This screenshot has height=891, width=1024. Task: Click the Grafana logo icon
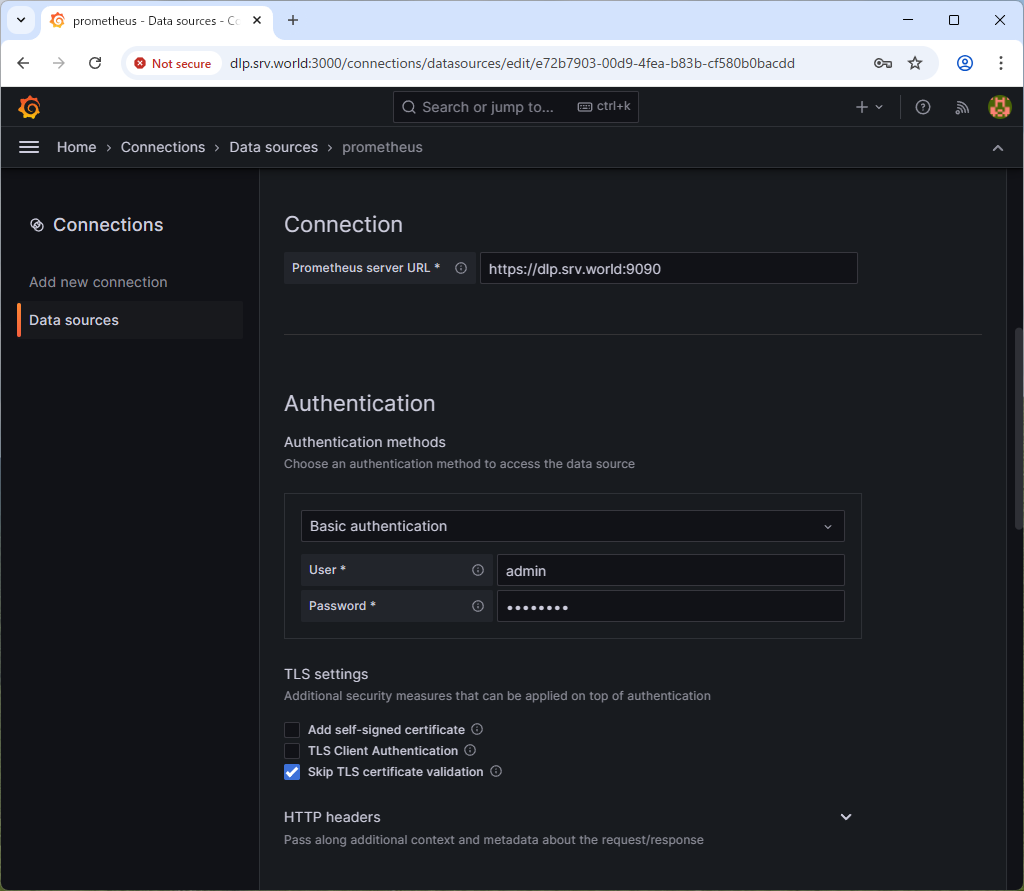[29, 107]
